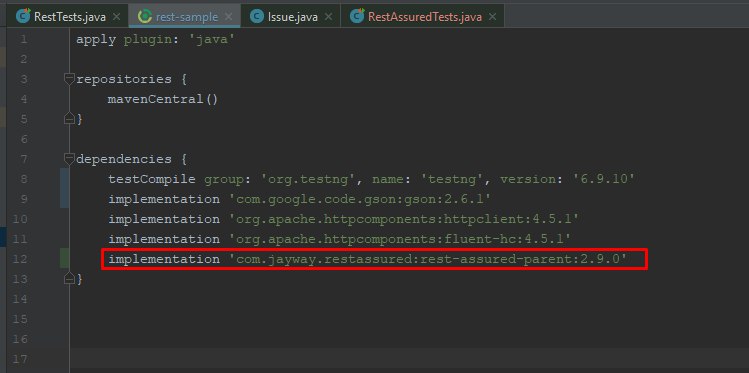This screenshot has height=373, width=749.
Task: Click the httpclient:4.5.1 dependency string
Action: [x=404, y=219]
